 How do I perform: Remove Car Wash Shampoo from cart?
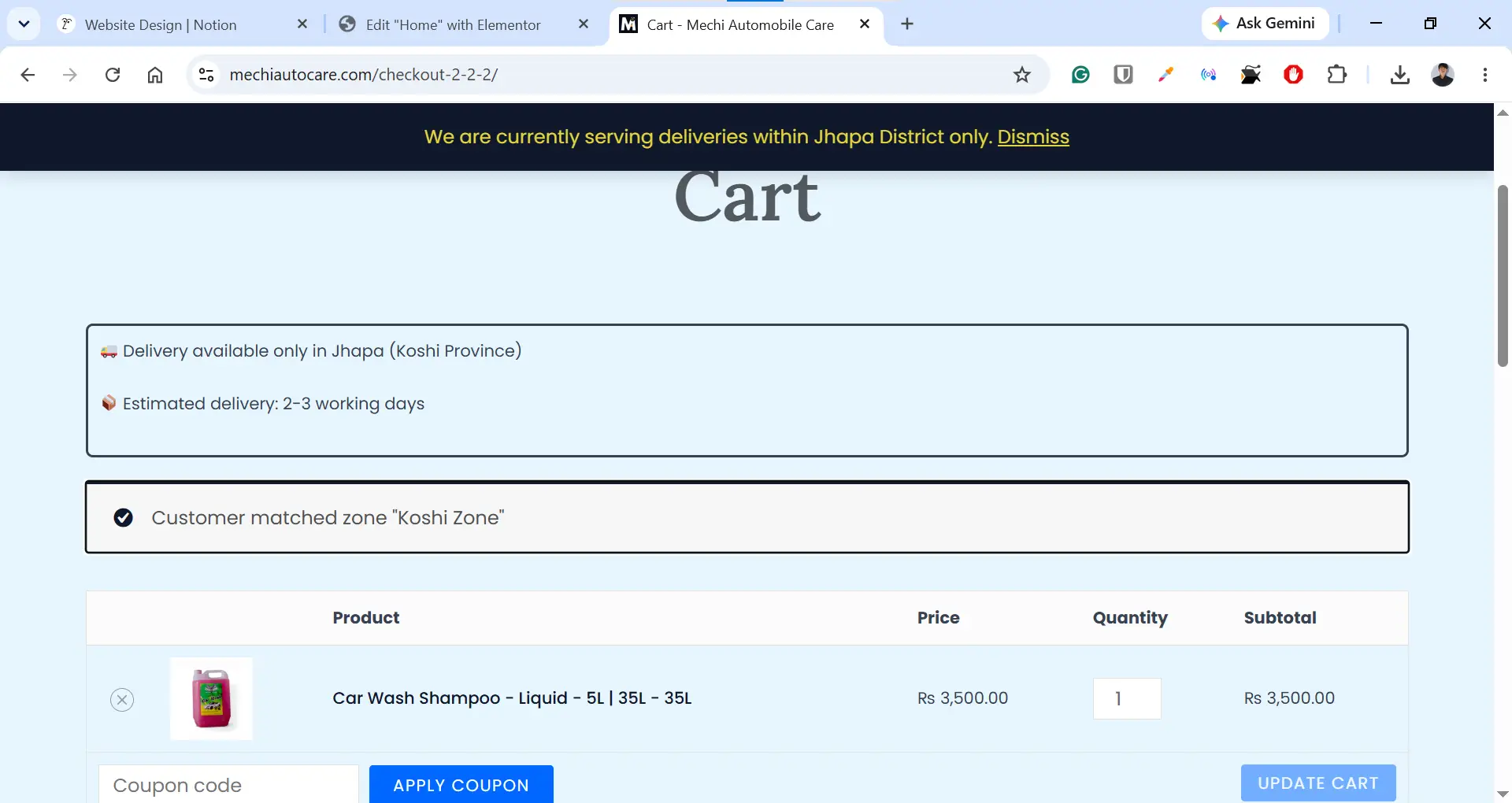122,699
